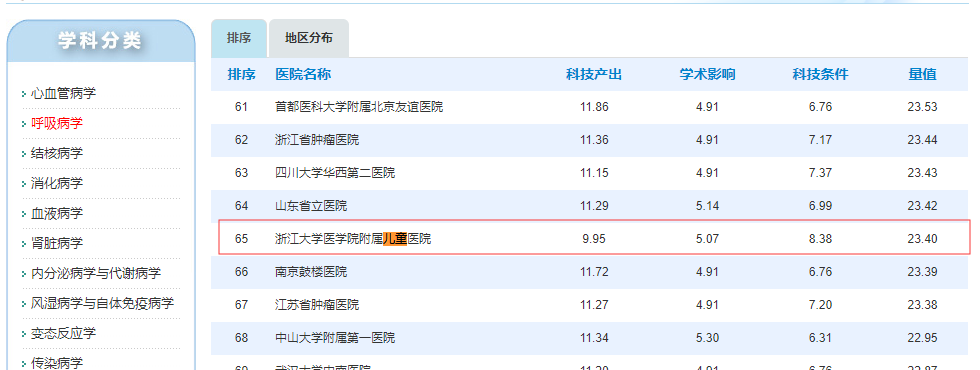
Task: Click 科技产出 value 11.15
Action: pyautogui.click(x=594, y=173)
